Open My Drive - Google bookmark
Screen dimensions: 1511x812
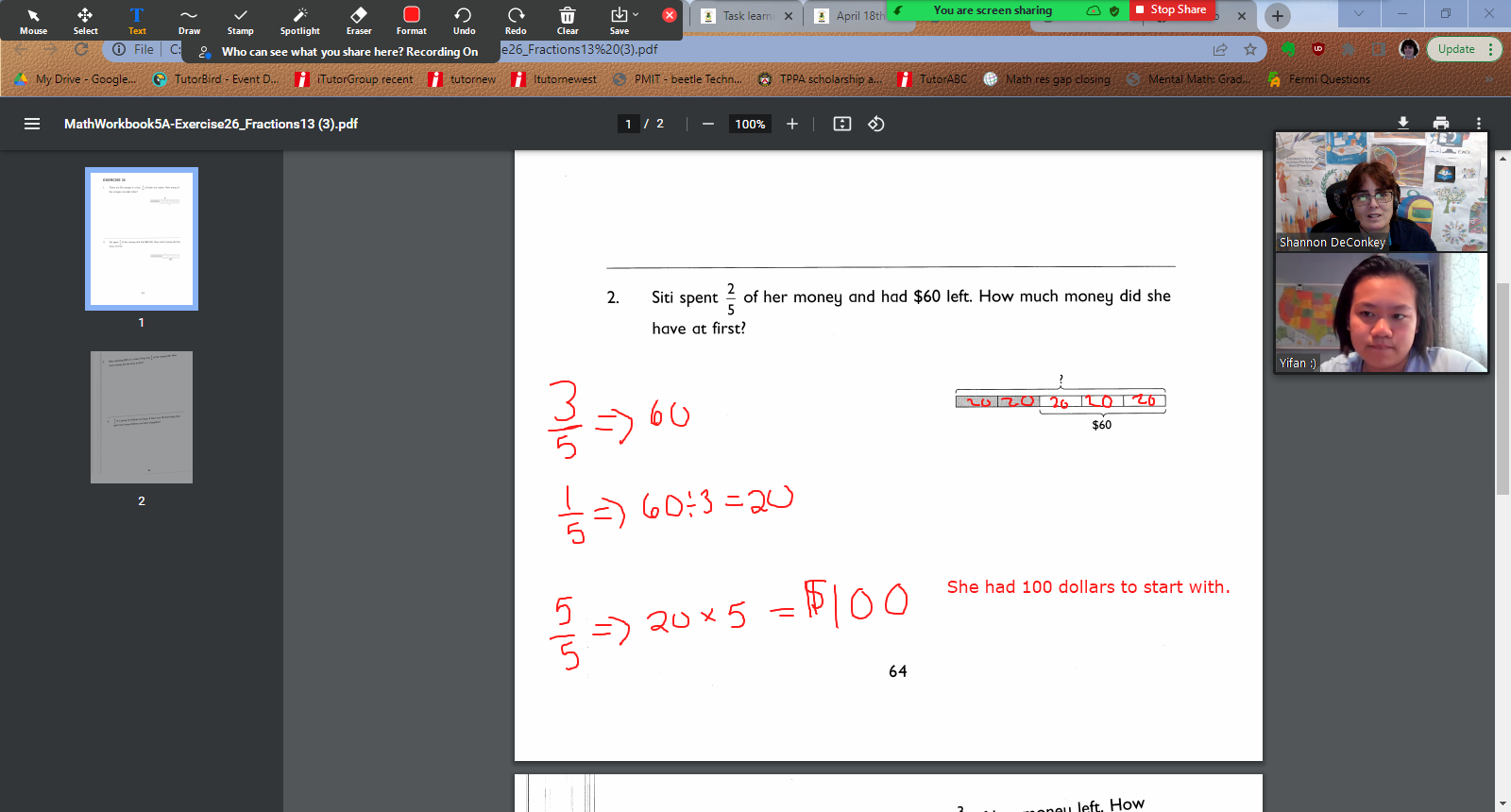(x=76, y=79)
